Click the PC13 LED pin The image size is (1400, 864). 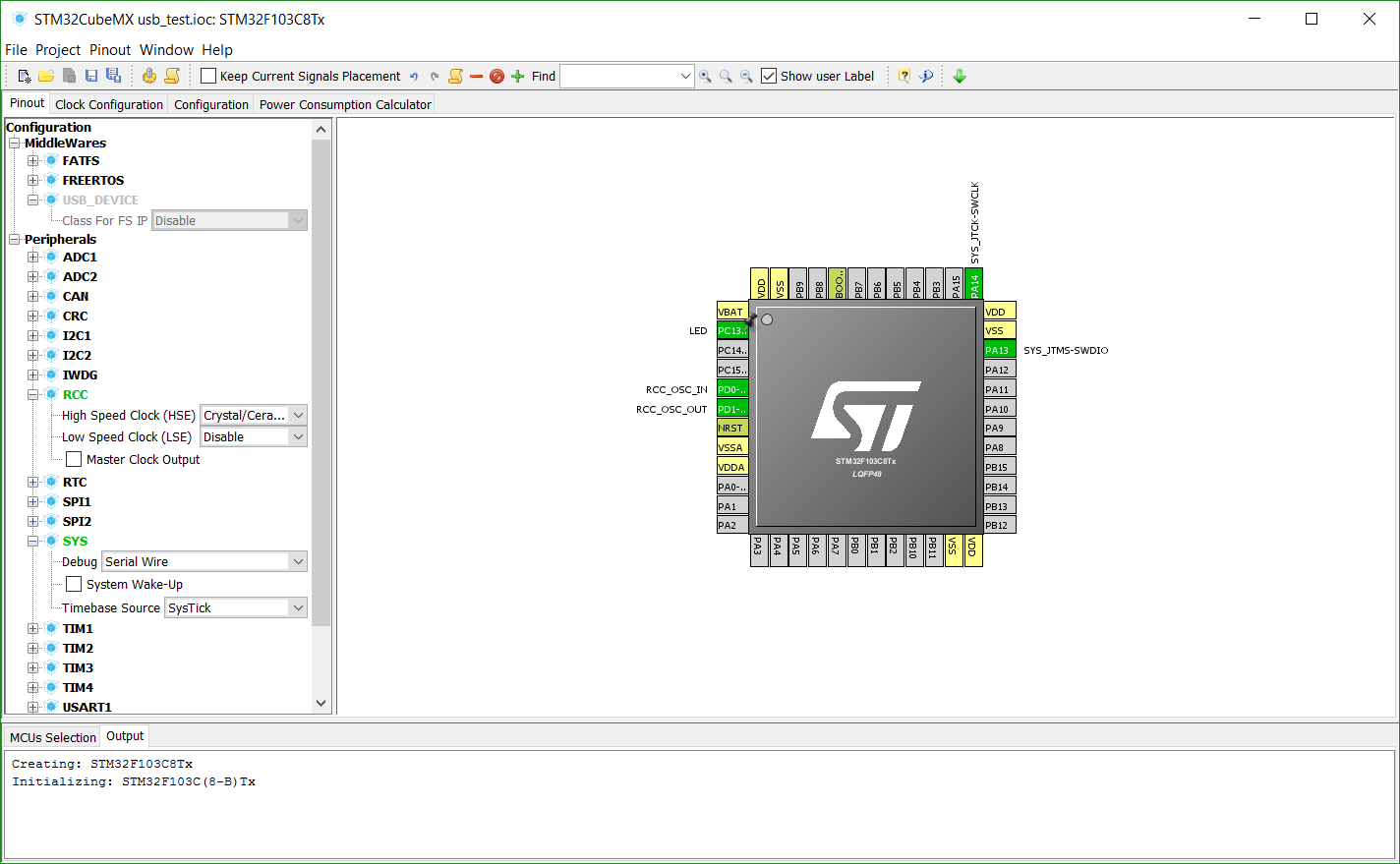[732, 330]
